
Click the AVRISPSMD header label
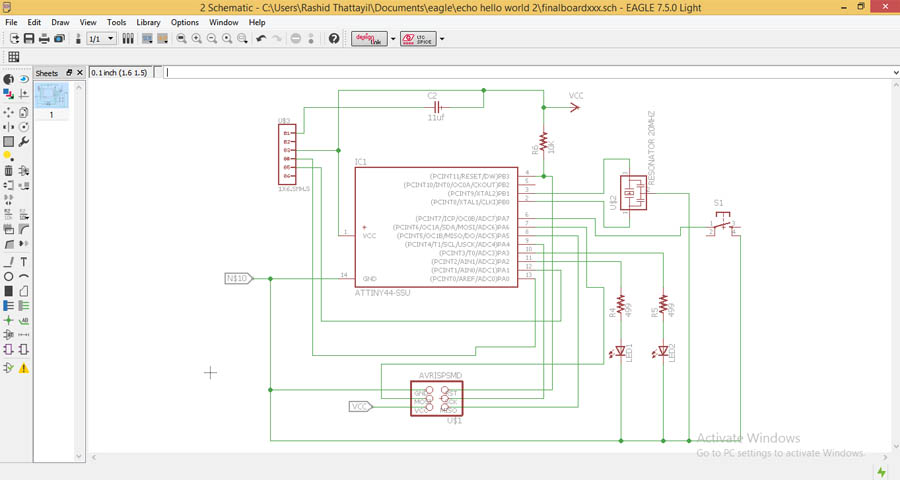click(440, 376)
